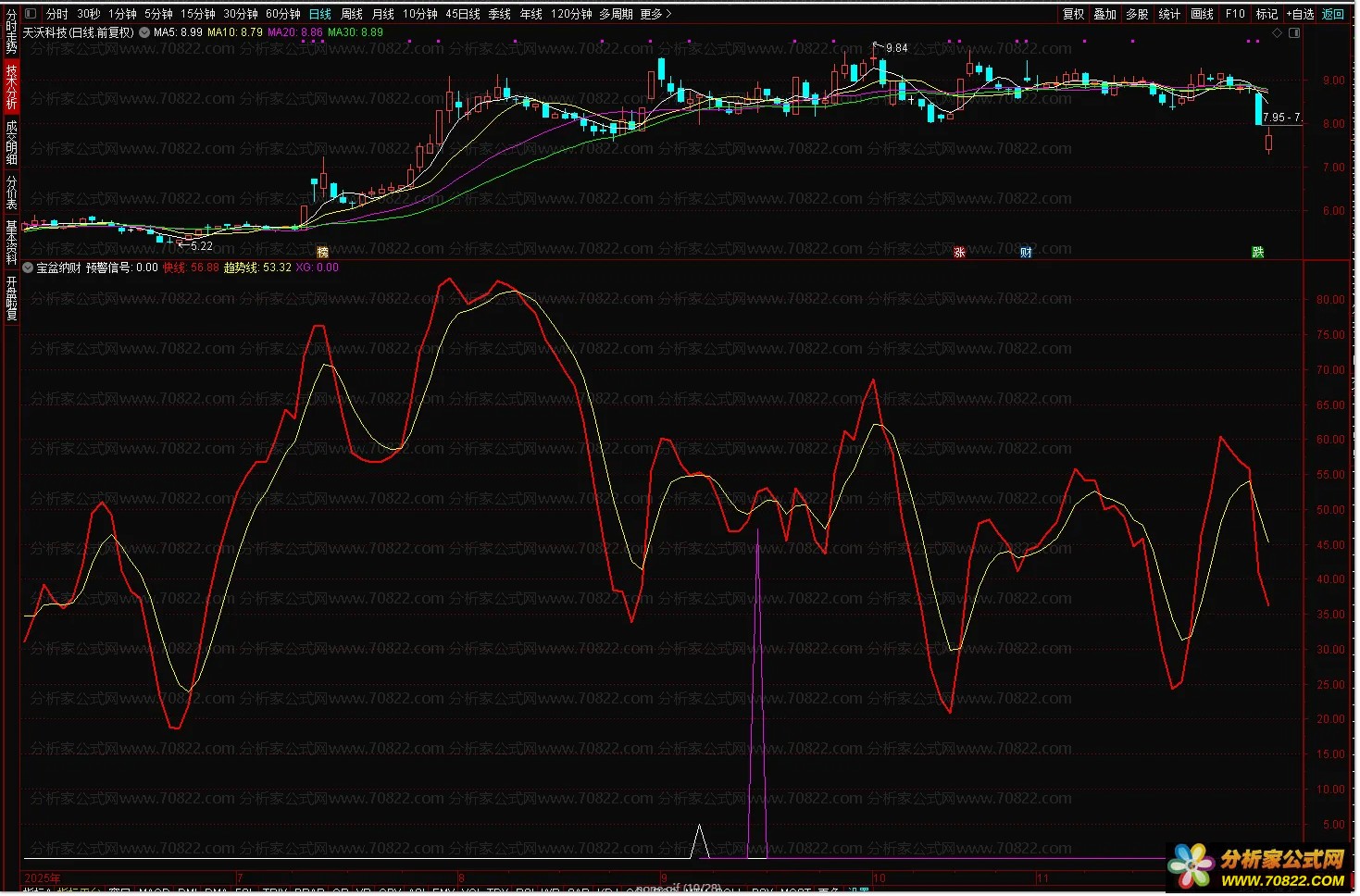Toggle the right sidebar panel icon

(x=1294, y=33)
